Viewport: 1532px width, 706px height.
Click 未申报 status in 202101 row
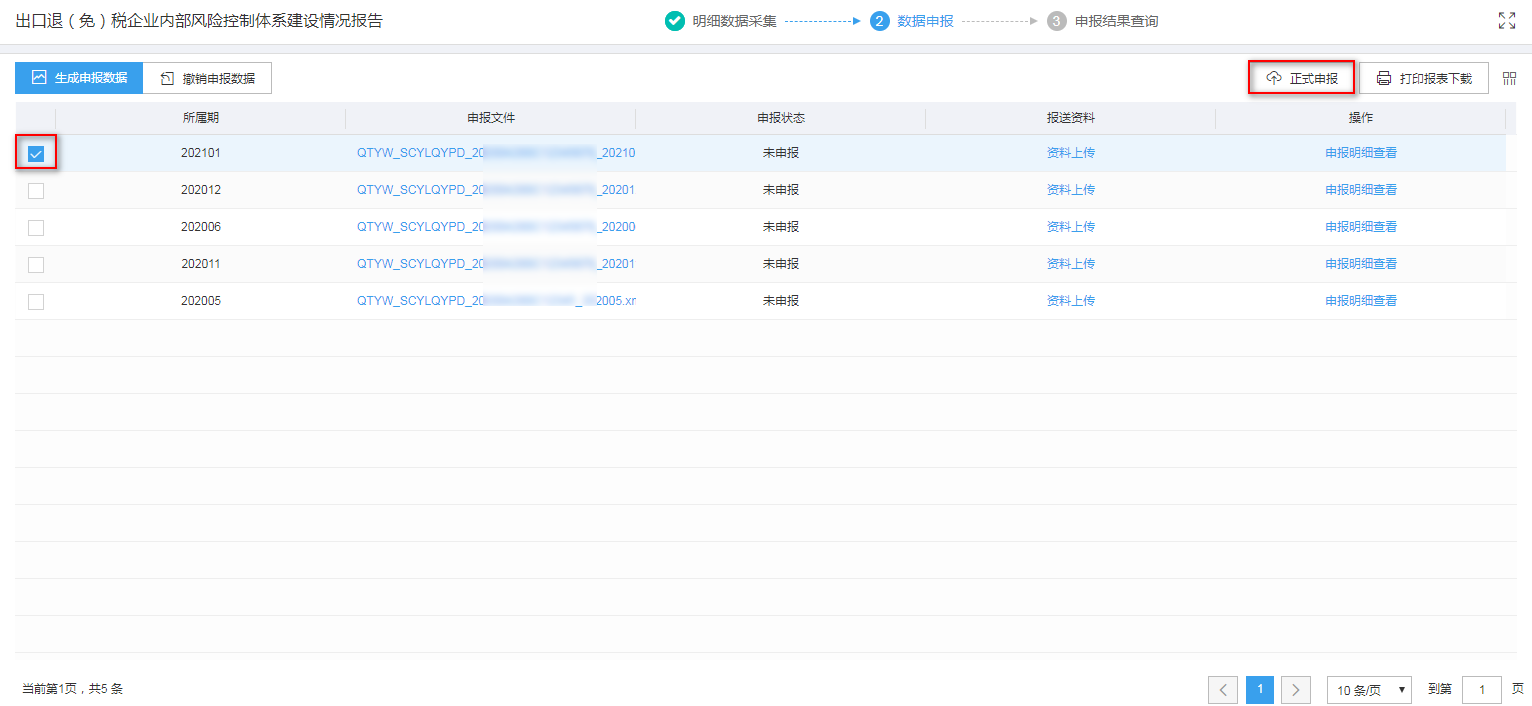coord(781,153)
